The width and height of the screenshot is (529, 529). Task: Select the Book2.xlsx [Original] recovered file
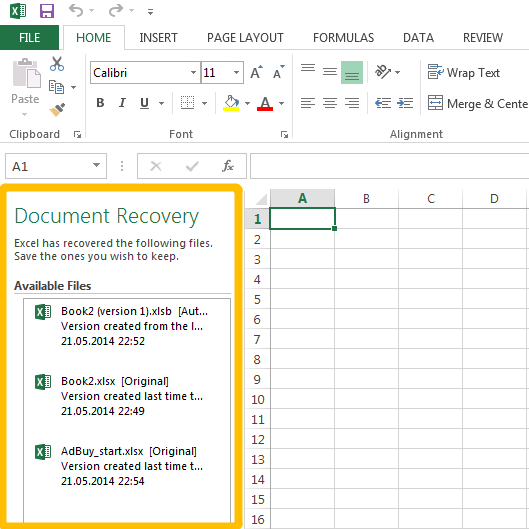127,396
